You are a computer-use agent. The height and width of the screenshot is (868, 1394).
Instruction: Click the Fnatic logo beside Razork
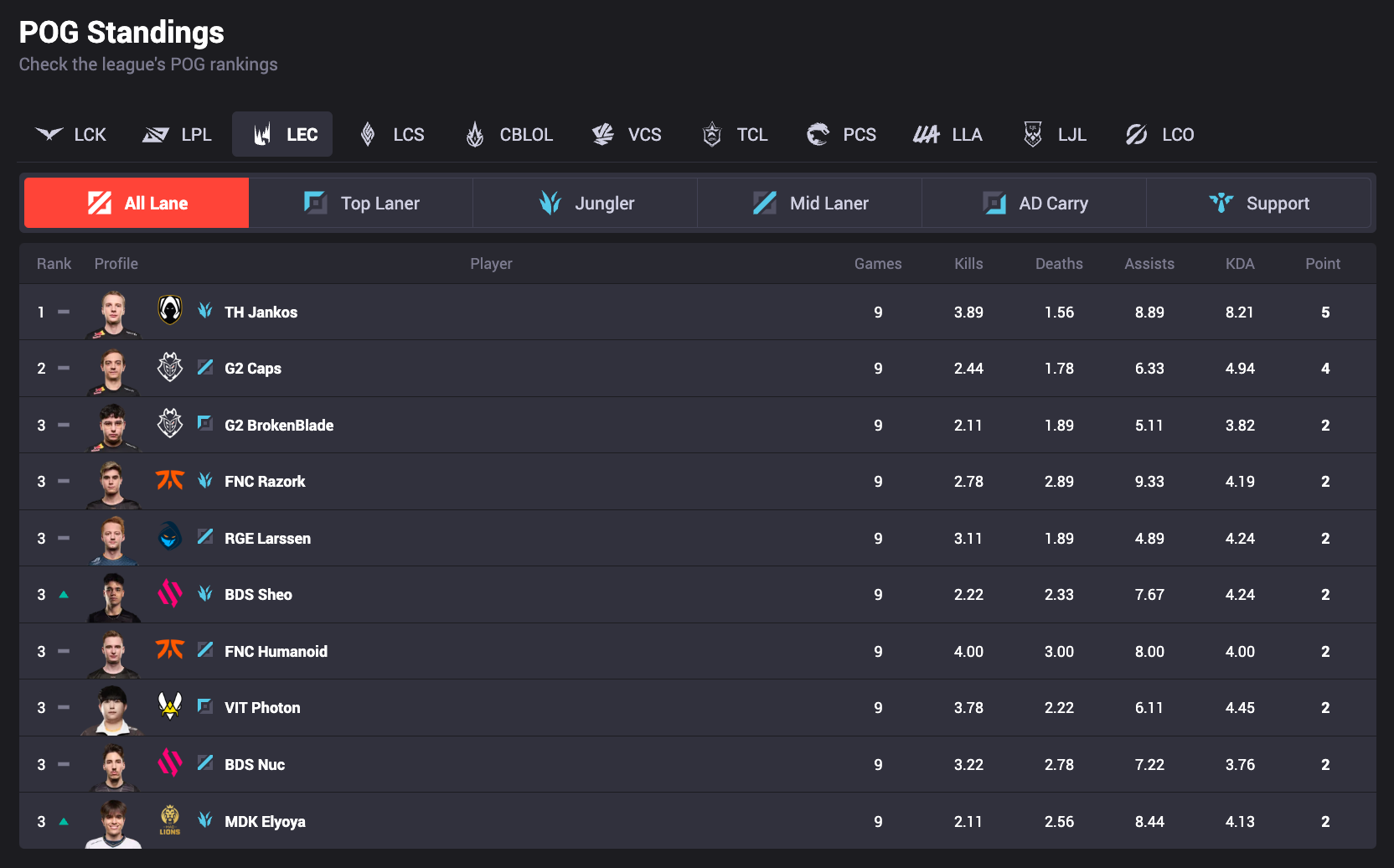(170, 480)
